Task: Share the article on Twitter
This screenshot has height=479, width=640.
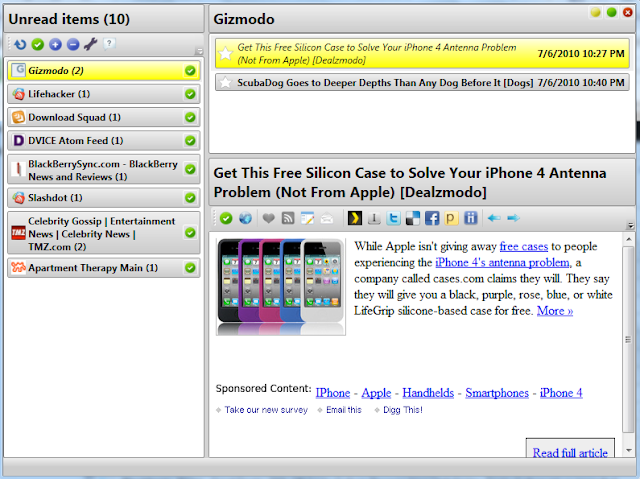Action: (393, 218)
